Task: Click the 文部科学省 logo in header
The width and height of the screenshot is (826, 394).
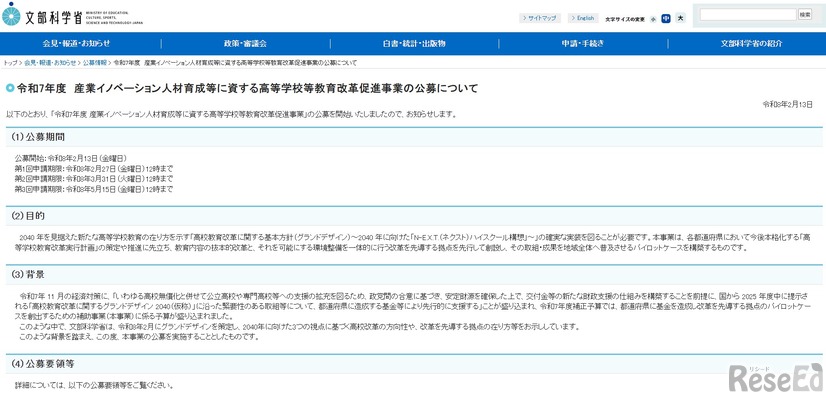Action: click(73, 15)
